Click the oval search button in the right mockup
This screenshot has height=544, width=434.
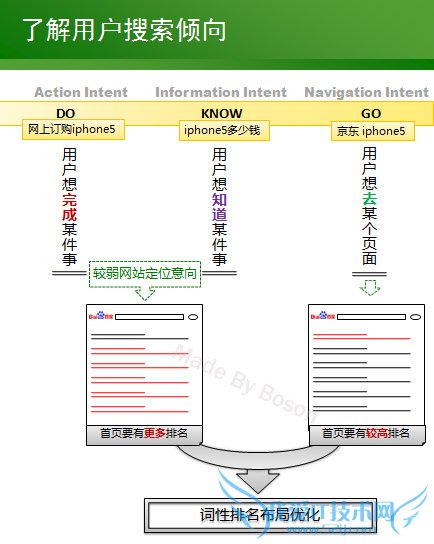click(x=415, y=317)
